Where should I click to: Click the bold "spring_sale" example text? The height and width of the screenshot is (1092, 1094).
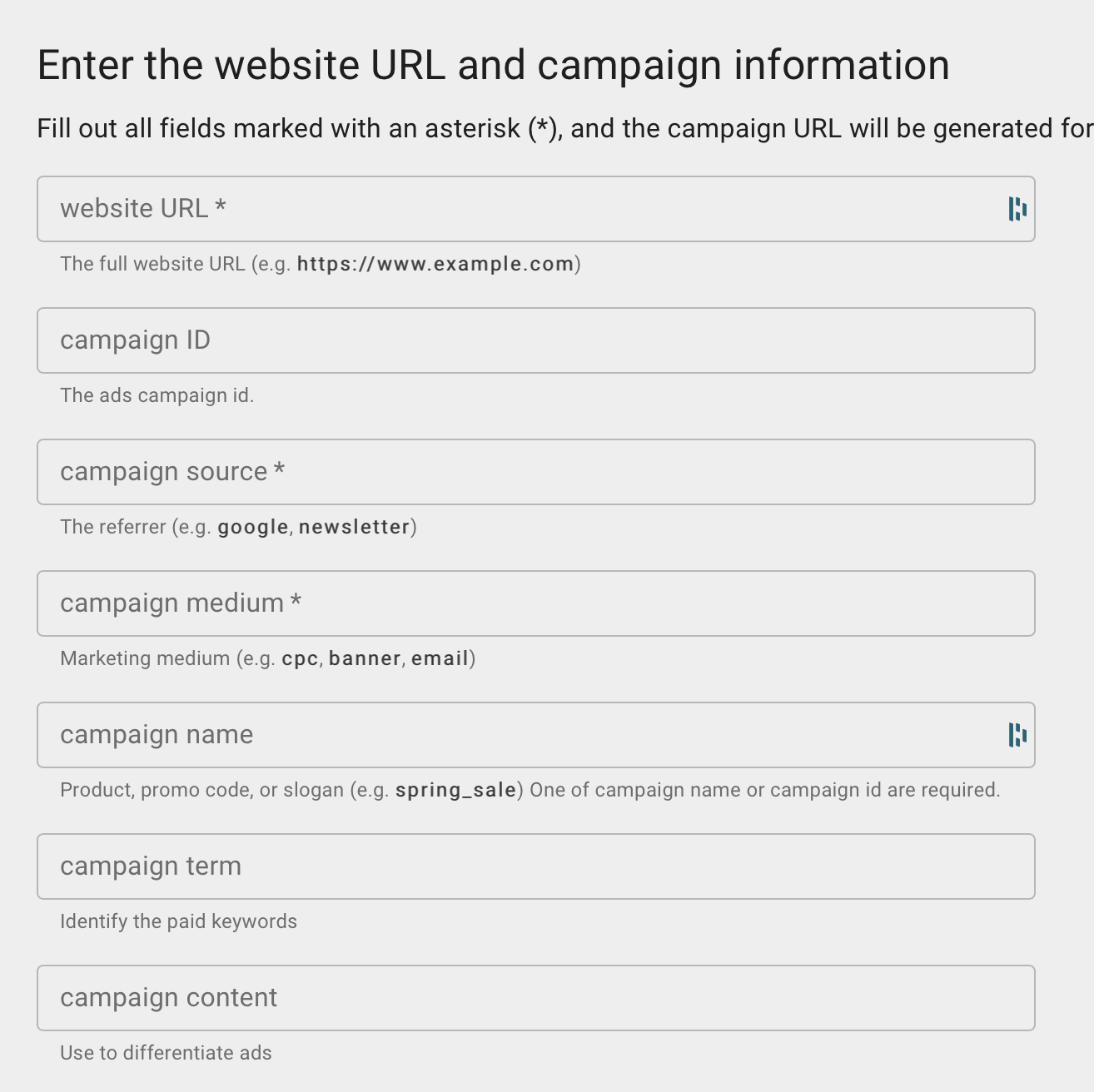pyautogui.click(x=456, y=790)
